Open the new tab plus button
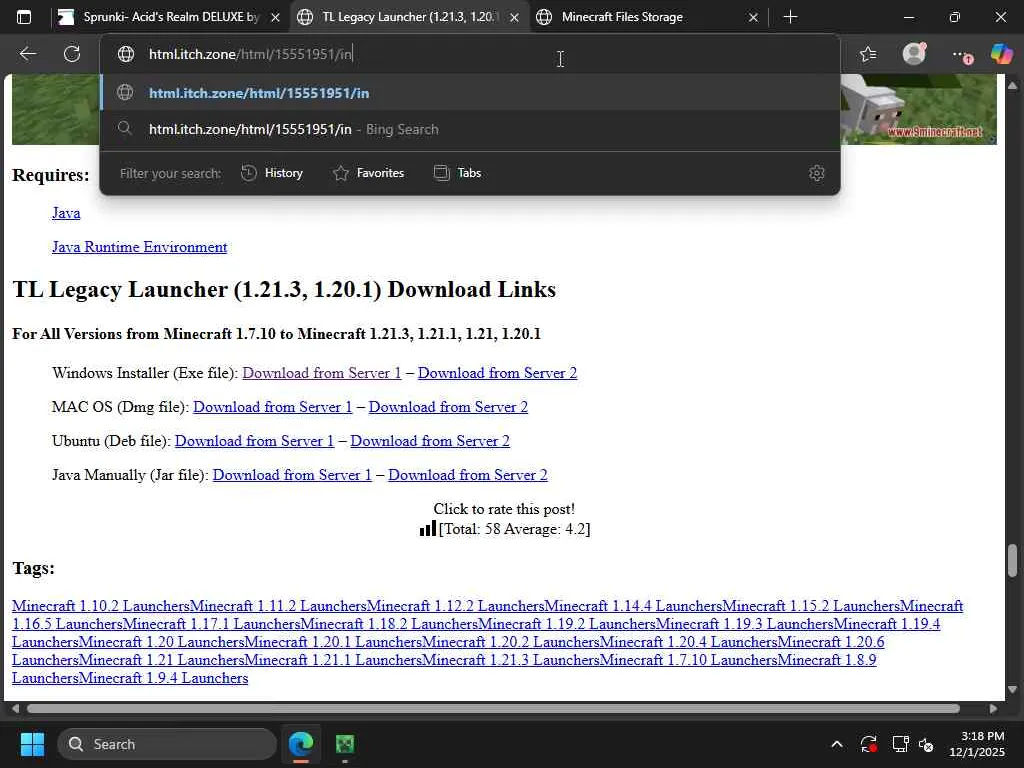This screenshot has width=1024, height=768. [790, 17]
